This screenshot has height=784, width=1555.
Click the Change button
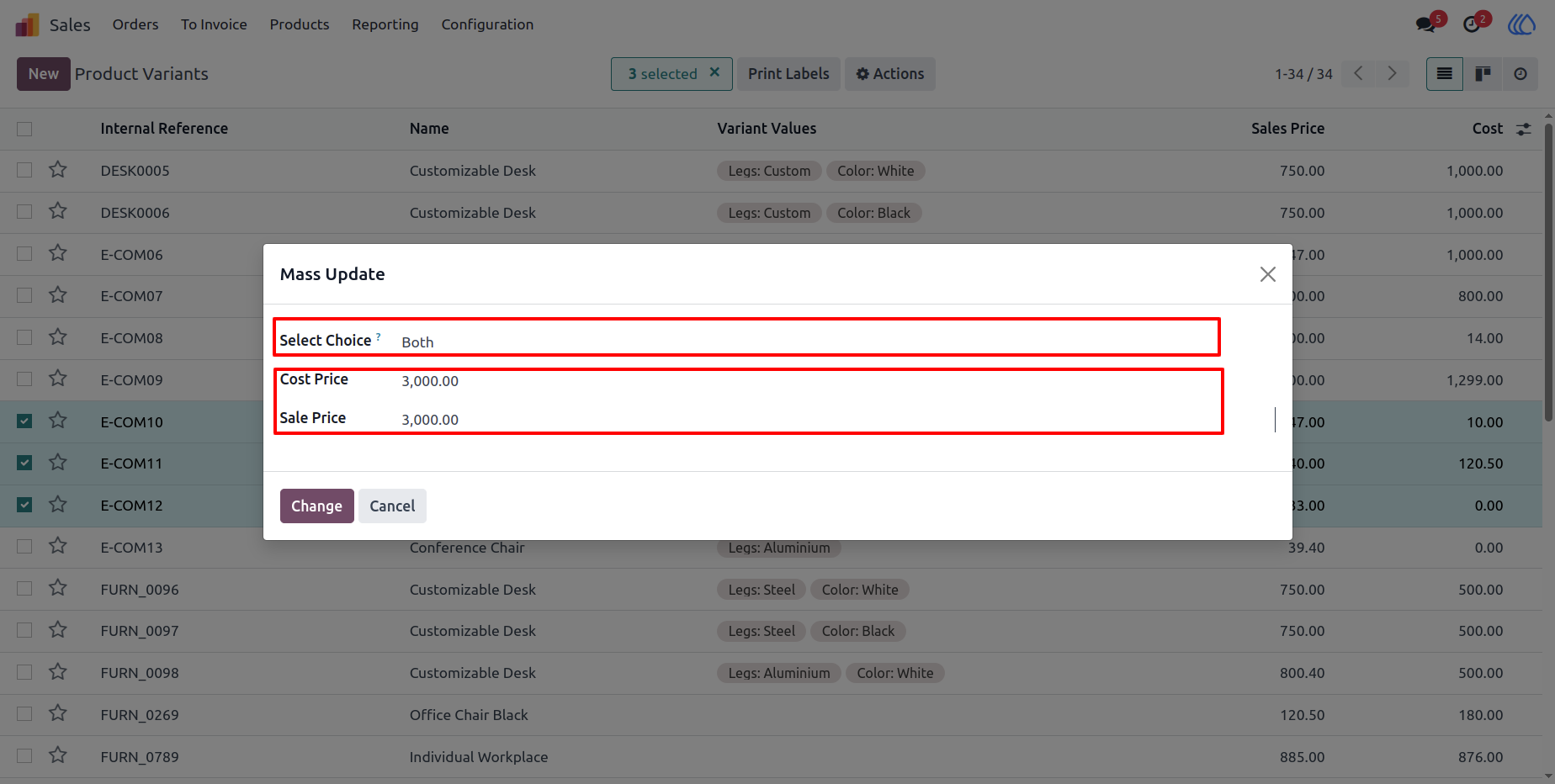[x=316, y=506]
